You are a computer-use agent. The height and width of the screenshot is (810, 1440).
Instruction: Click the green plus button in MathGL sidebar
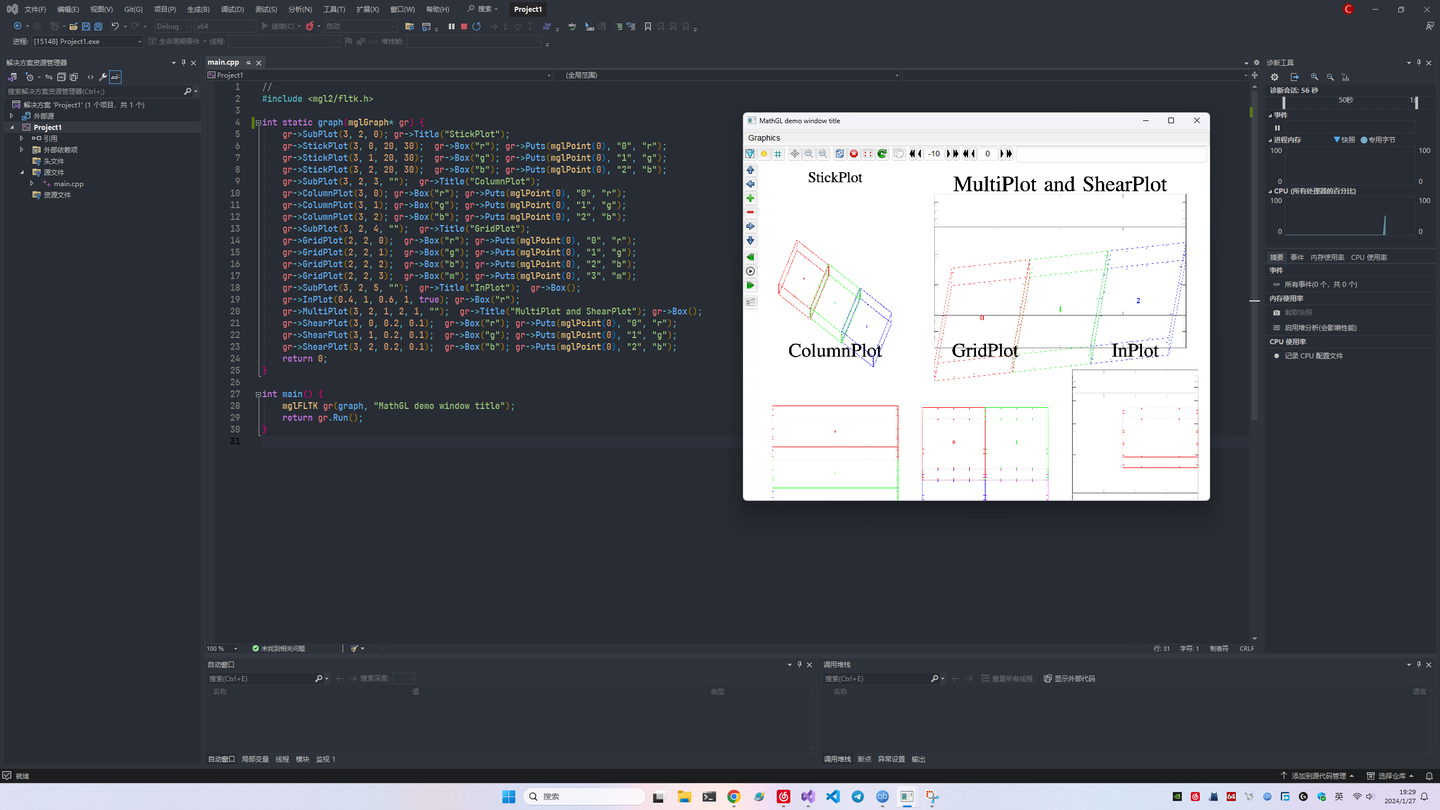coord(750,198)
